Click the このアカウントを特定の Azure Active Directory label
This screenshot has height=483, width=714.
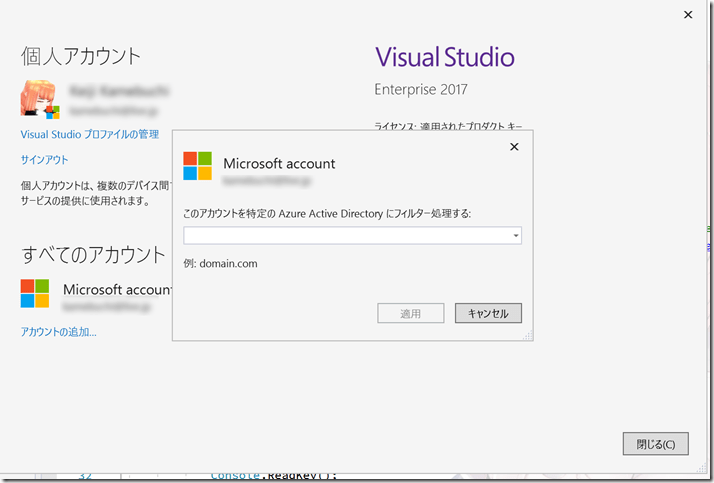(x=327, y=214)
